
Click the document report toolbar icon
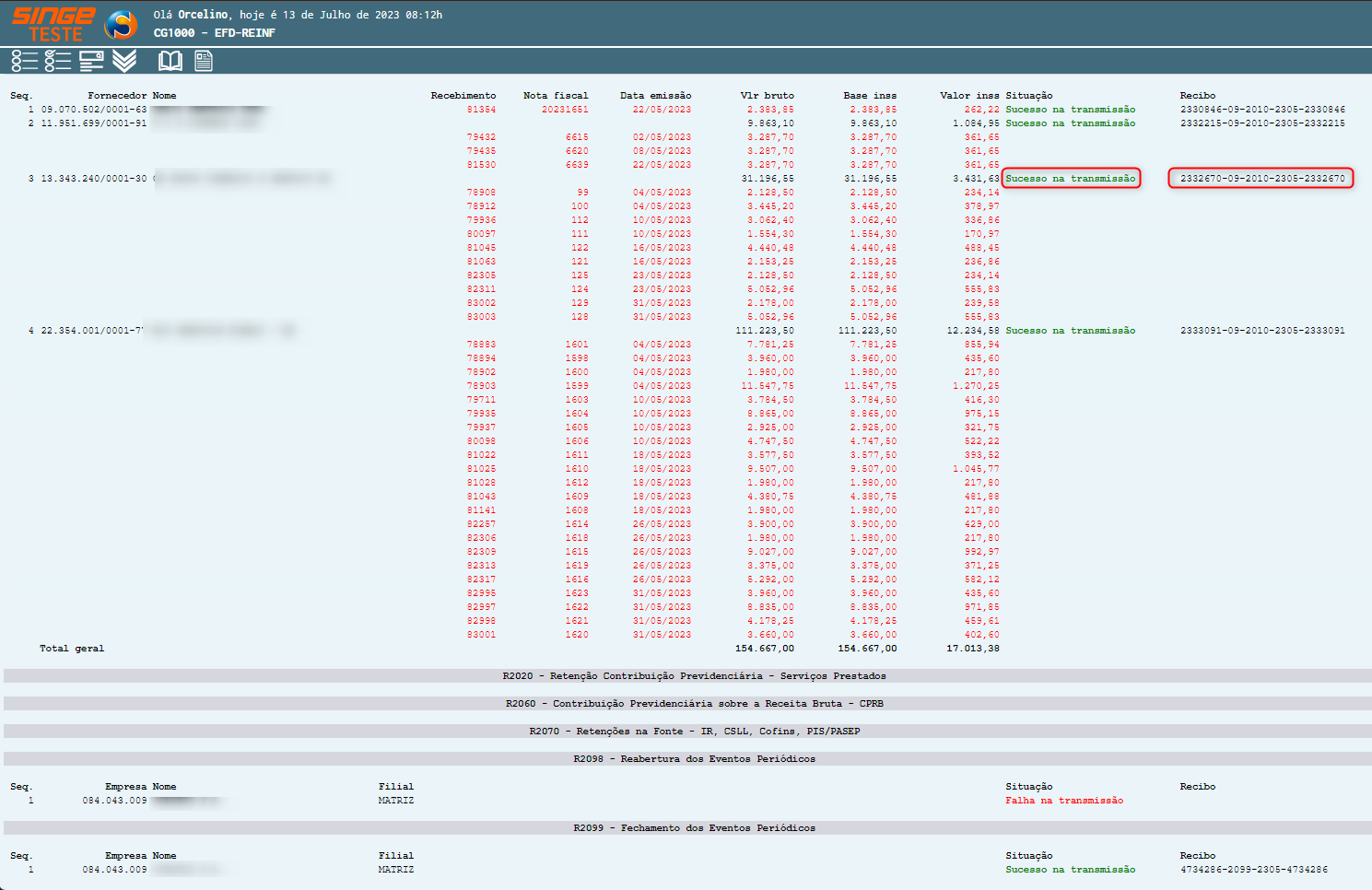(x=204, y=61)
